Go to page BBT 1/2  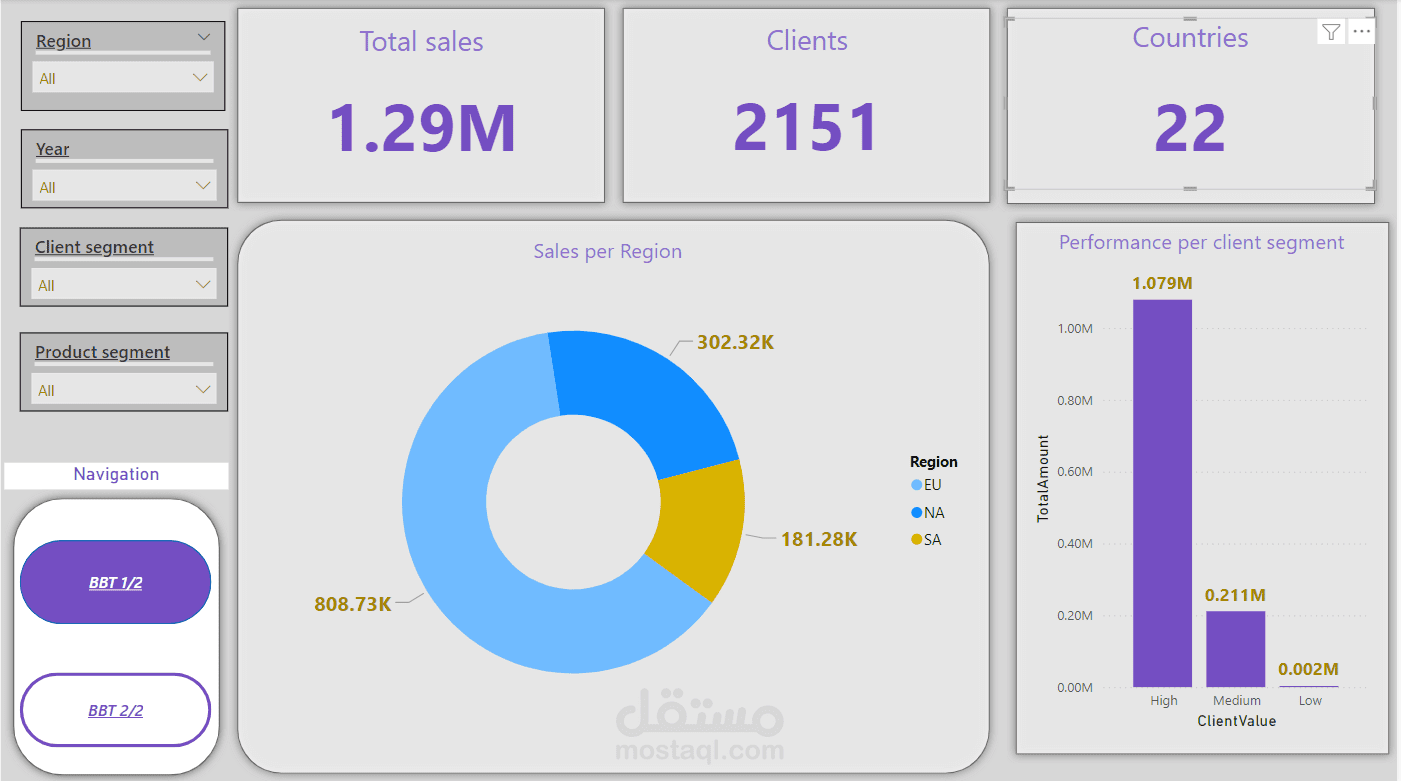pyautogui.click(x=115, y=582)
